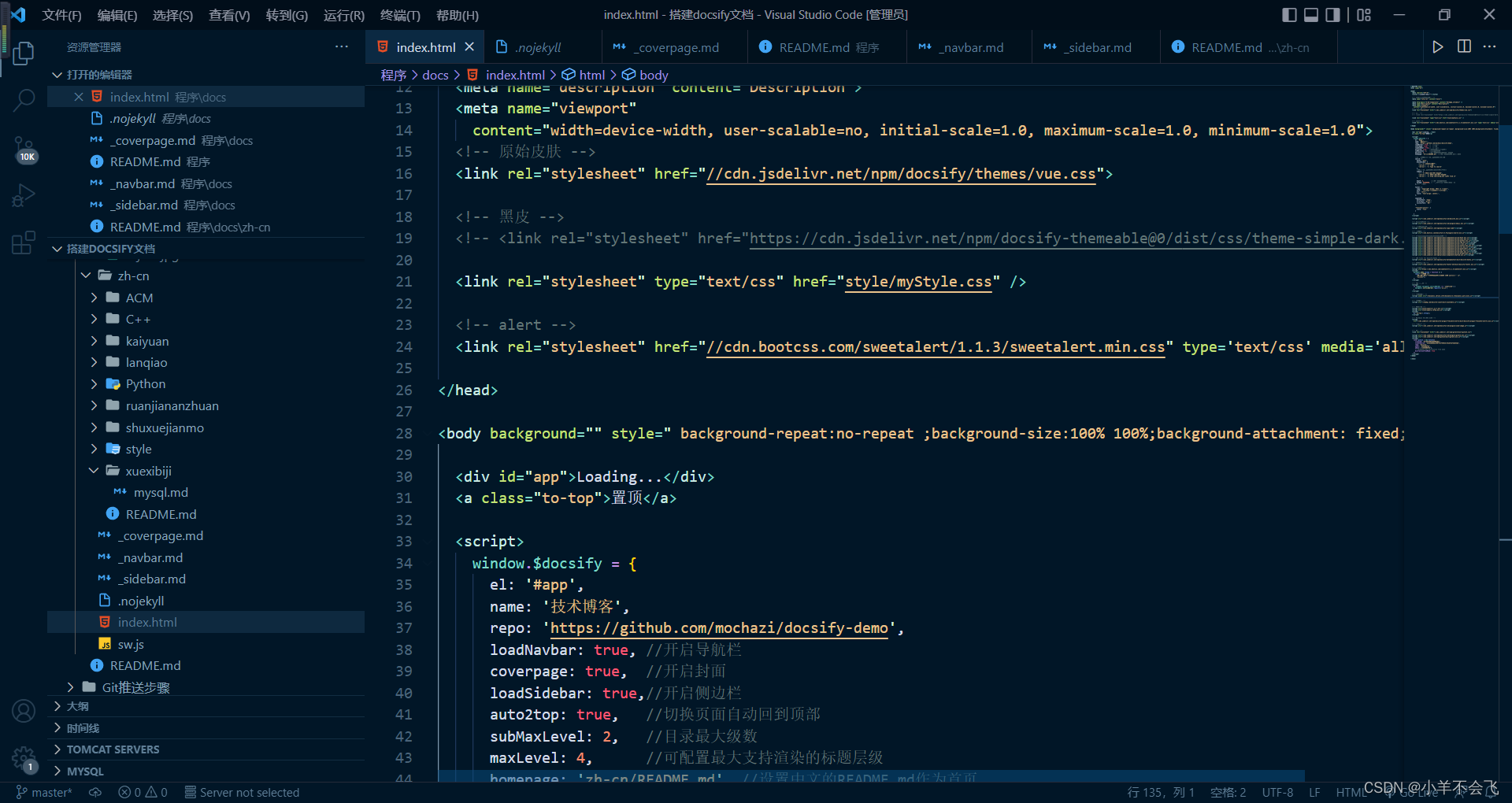This screenshot has height=803, width=1512.
Task: Toggle primary side bar layout button
Action: click(x=1289, y=15)
